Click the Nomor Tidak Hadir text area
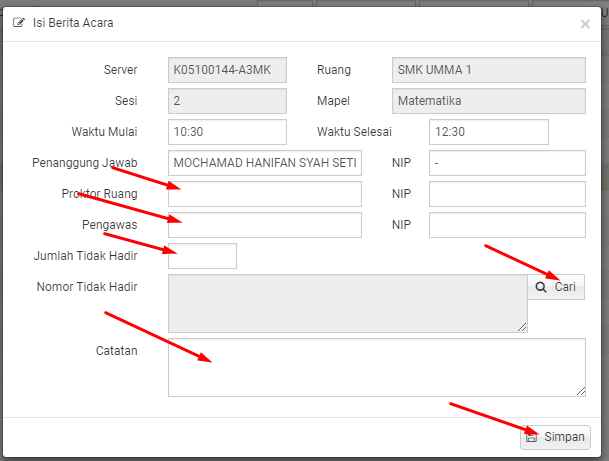609x461 pixels. [348, 304]
